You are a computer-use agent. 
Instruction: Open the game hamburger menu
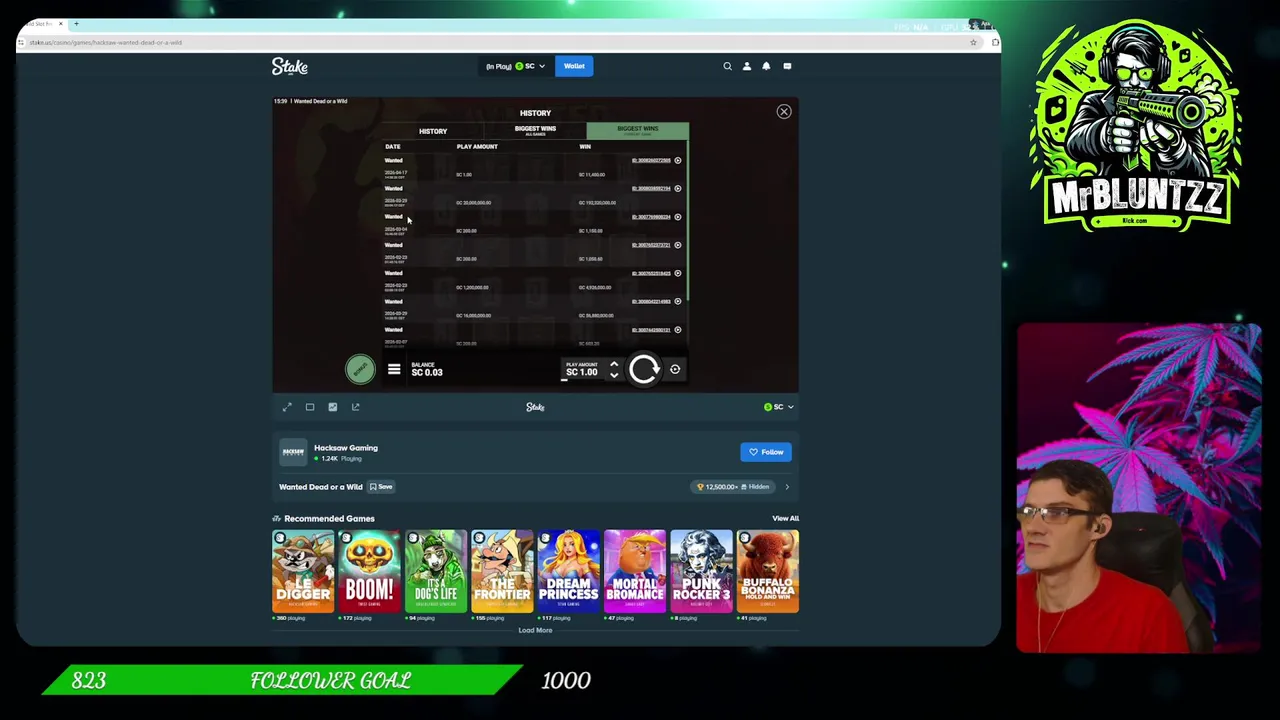(394, 370)
